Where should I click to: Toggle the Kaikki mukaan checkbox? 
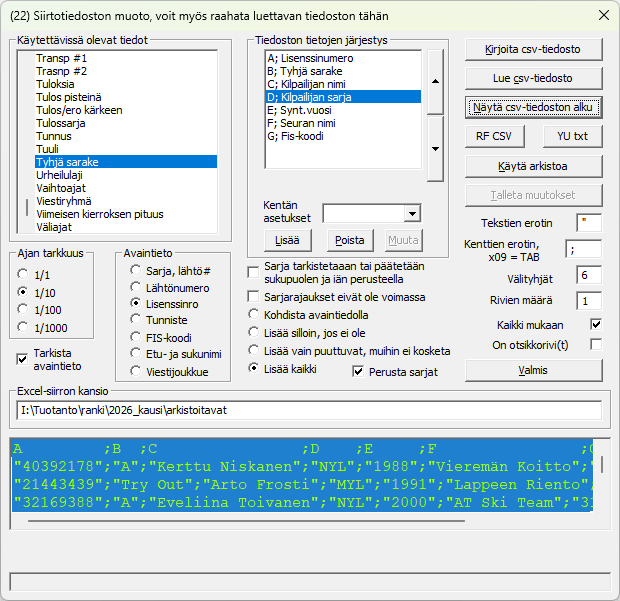pos(596,324)
